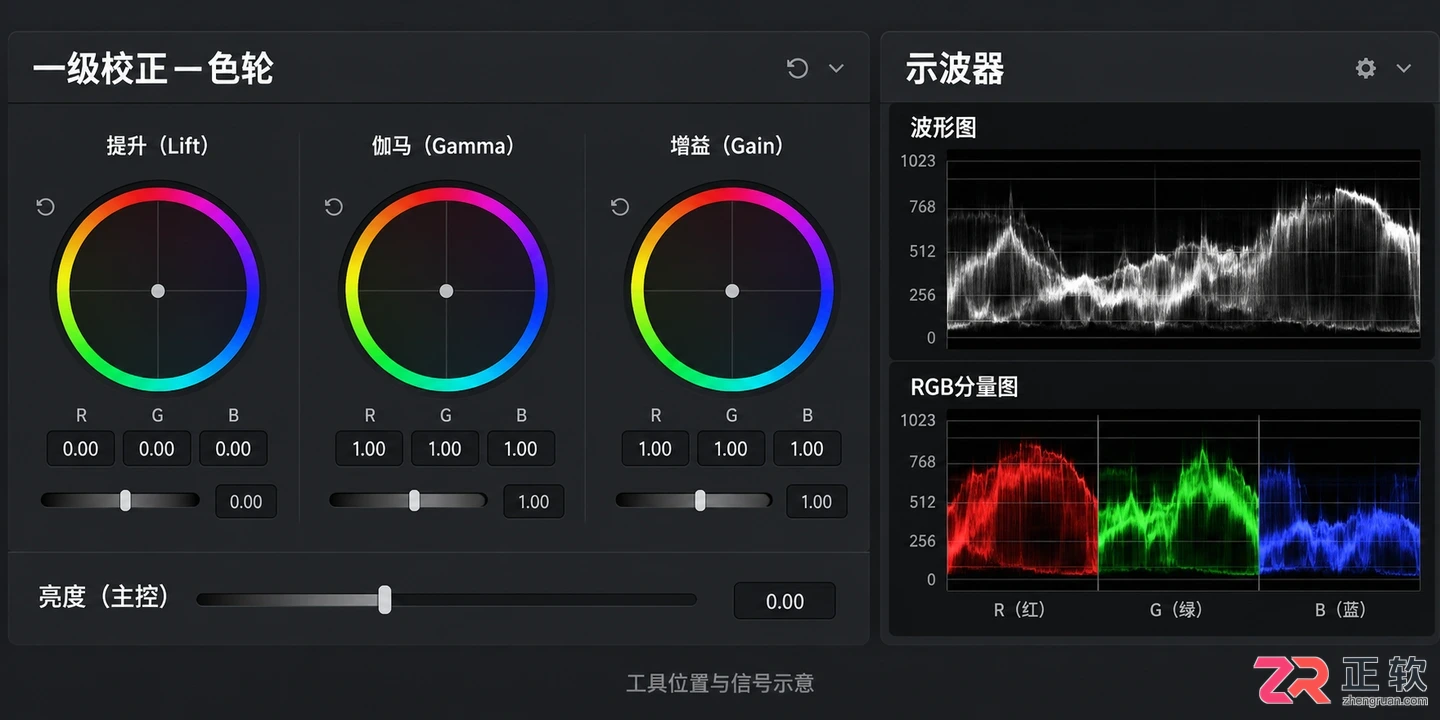Click the Lift master slider handle
Screen dimensions: 1440x720
125,500
